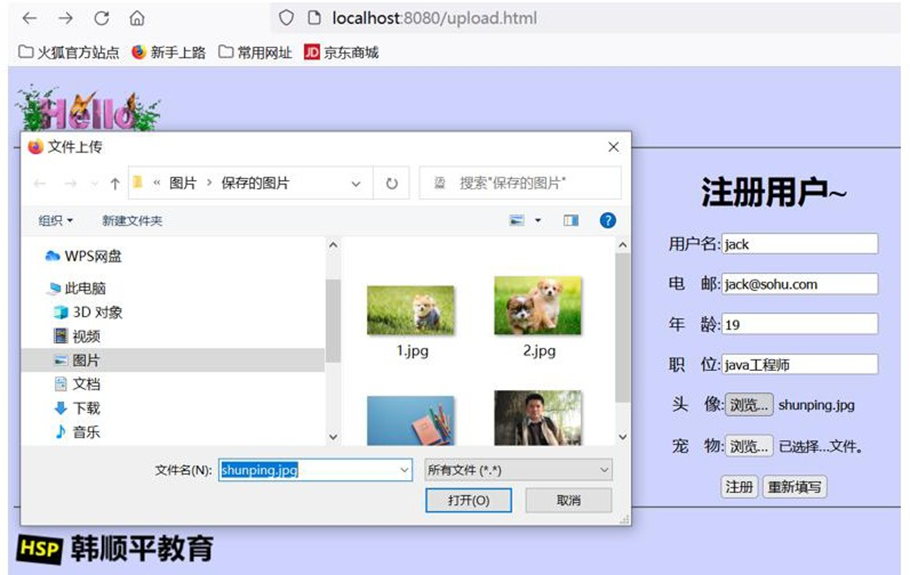Click the navigation pane scroll down arrow
This screenshot has width=910, height=575.
(x=333, y=436)
